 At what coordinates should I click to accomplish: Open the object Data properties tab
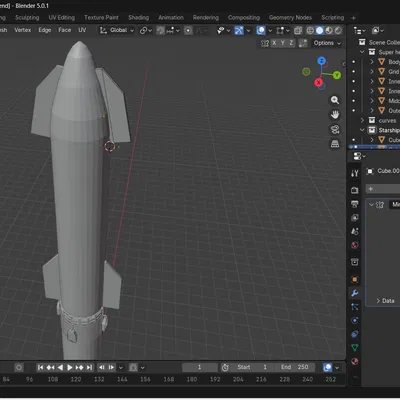(355, 348)
